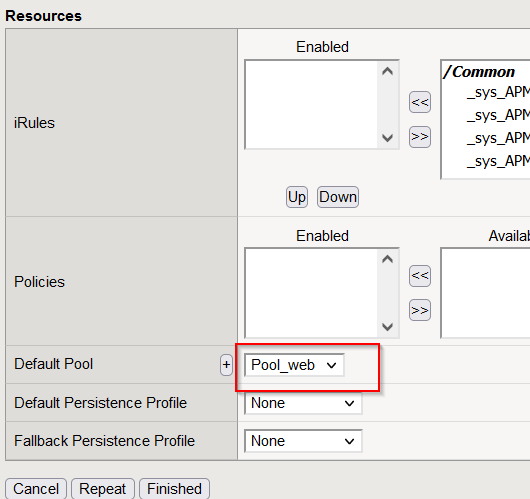Open Fallback Persistence Profile dropdown
The height and width of the screenshot is (499, 530).
(303, 441)
